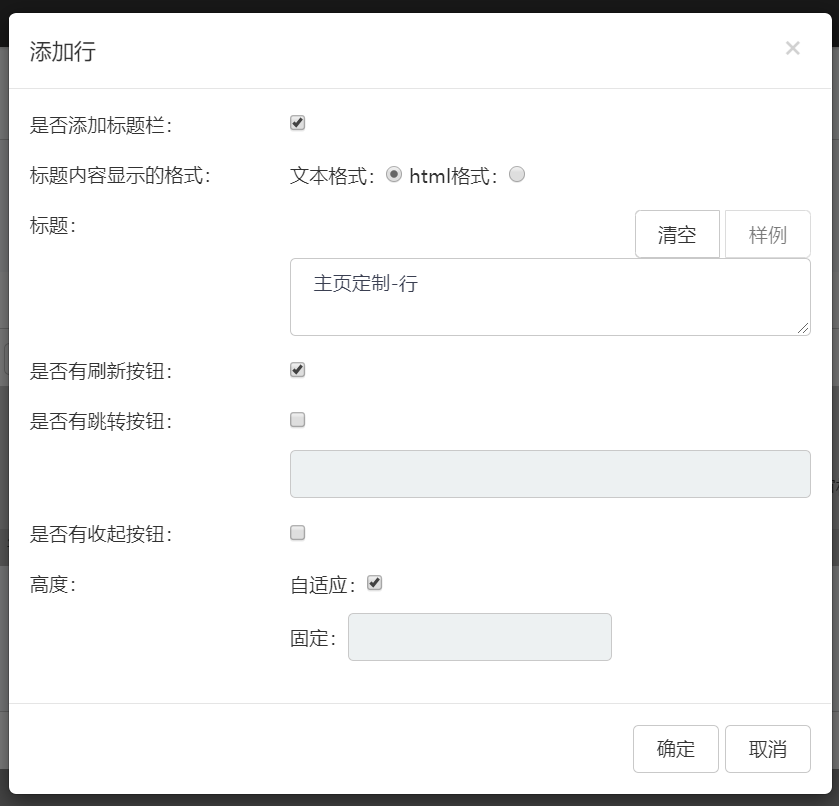
Task: Click inside the 主页定制-行 title textarea
Action: tap(549, 296)
